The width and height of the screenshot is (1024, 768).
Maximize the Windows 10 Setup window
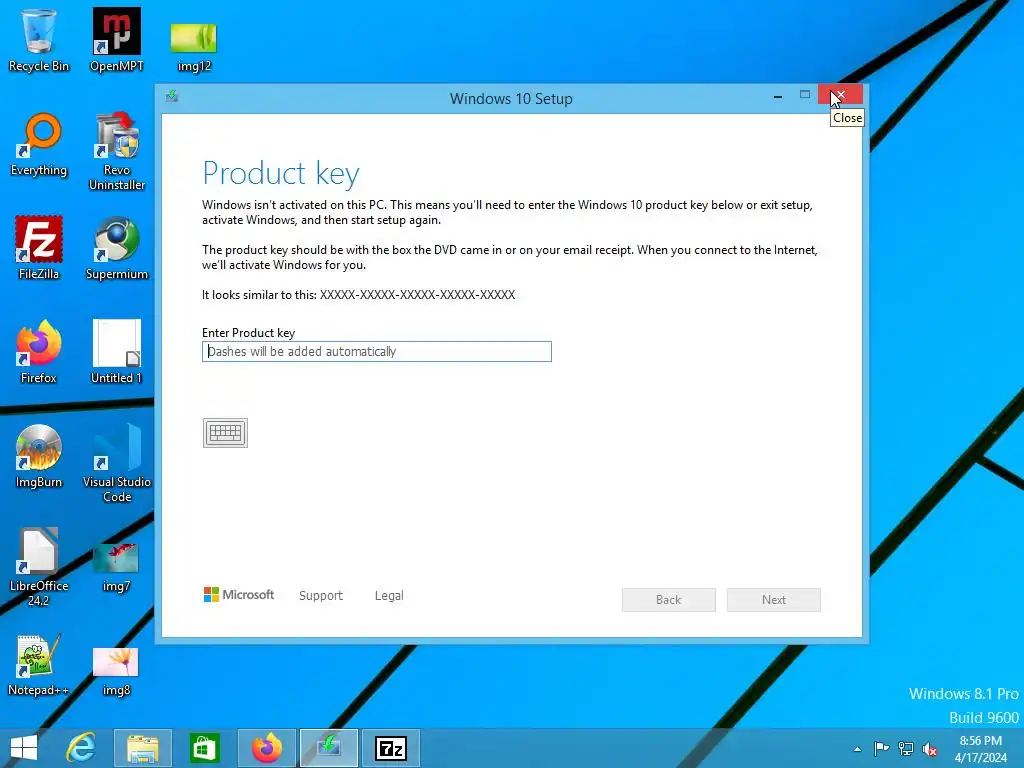(x=805, y=95)
